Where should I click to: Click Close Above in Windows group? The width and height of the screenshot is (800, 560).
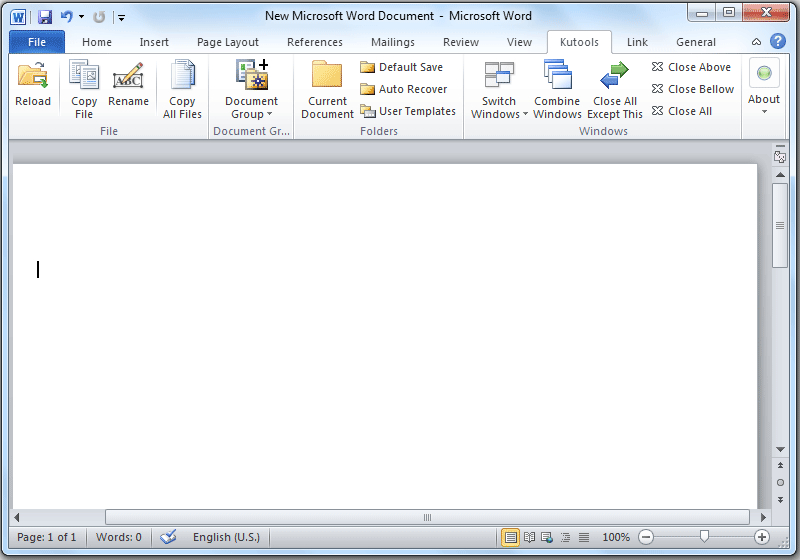coord(691,67)
